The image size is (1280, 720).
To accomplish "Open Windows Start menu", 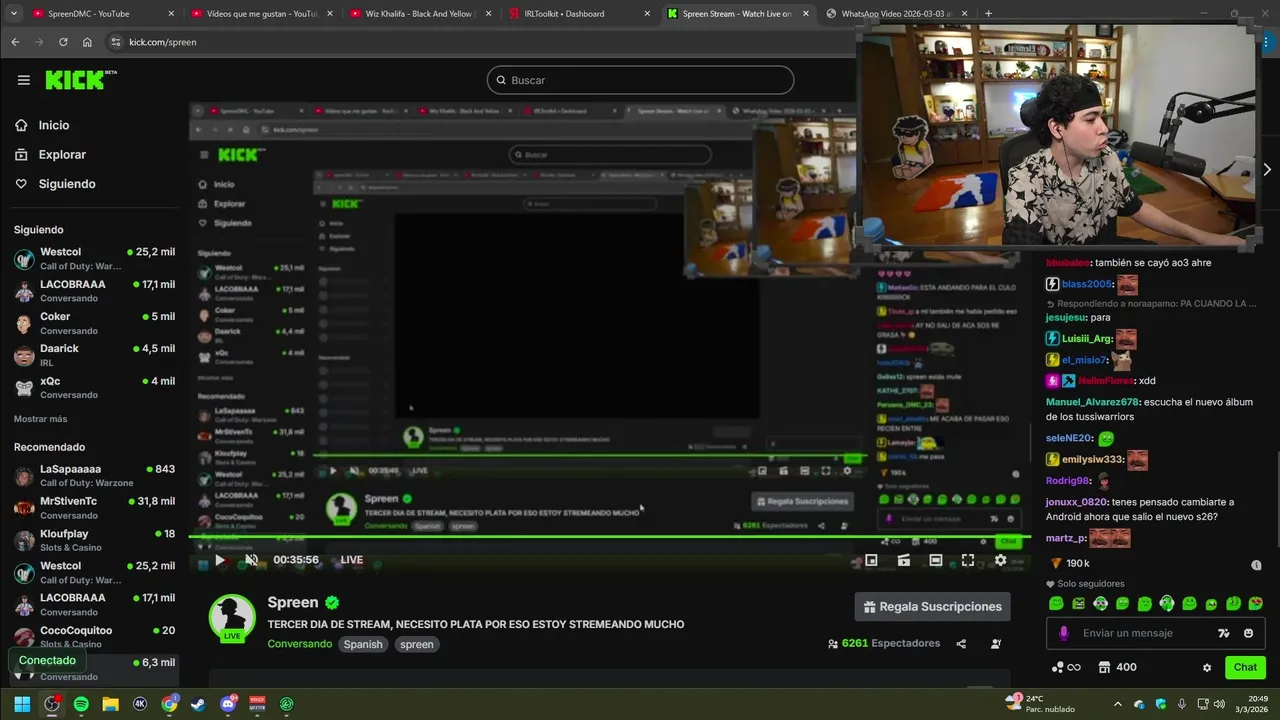I will point(22,704).
